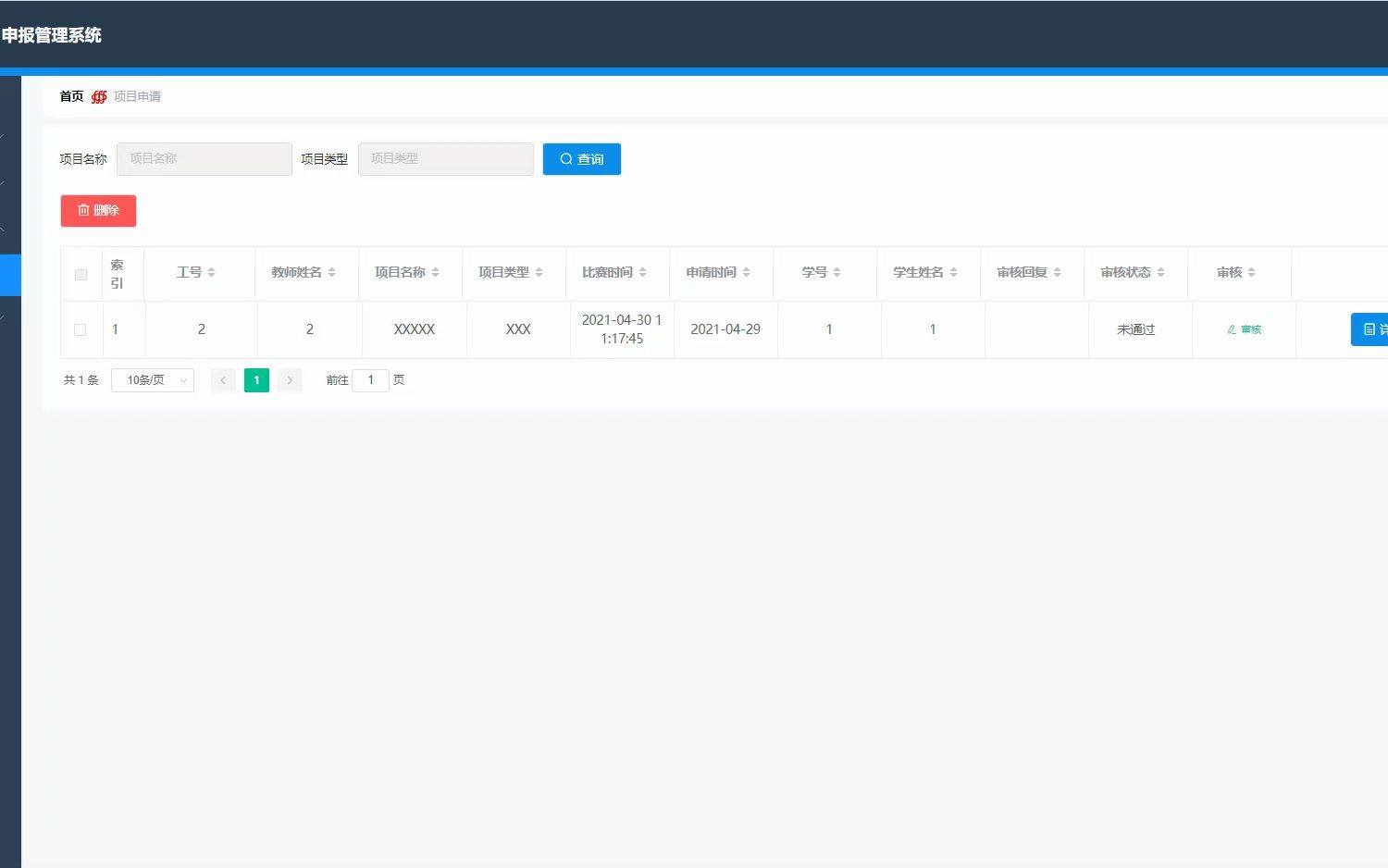Screen dimensions: 1388x868
Task: Click the 共 1 条 total count text
Action: (x=81, y=380)
